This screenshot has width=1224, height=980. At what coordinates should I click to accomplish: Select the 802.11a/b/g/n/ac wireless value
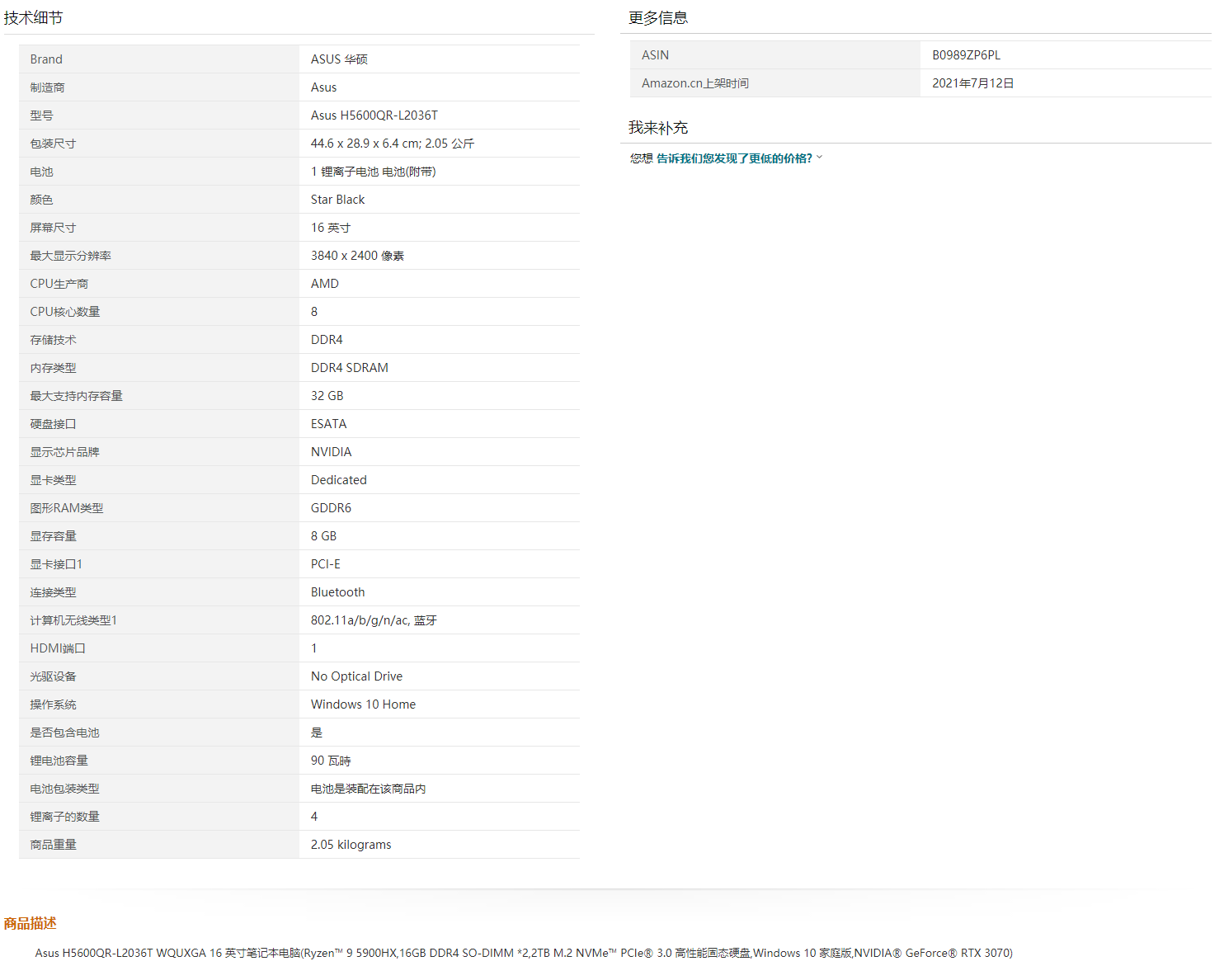point(374,620)
